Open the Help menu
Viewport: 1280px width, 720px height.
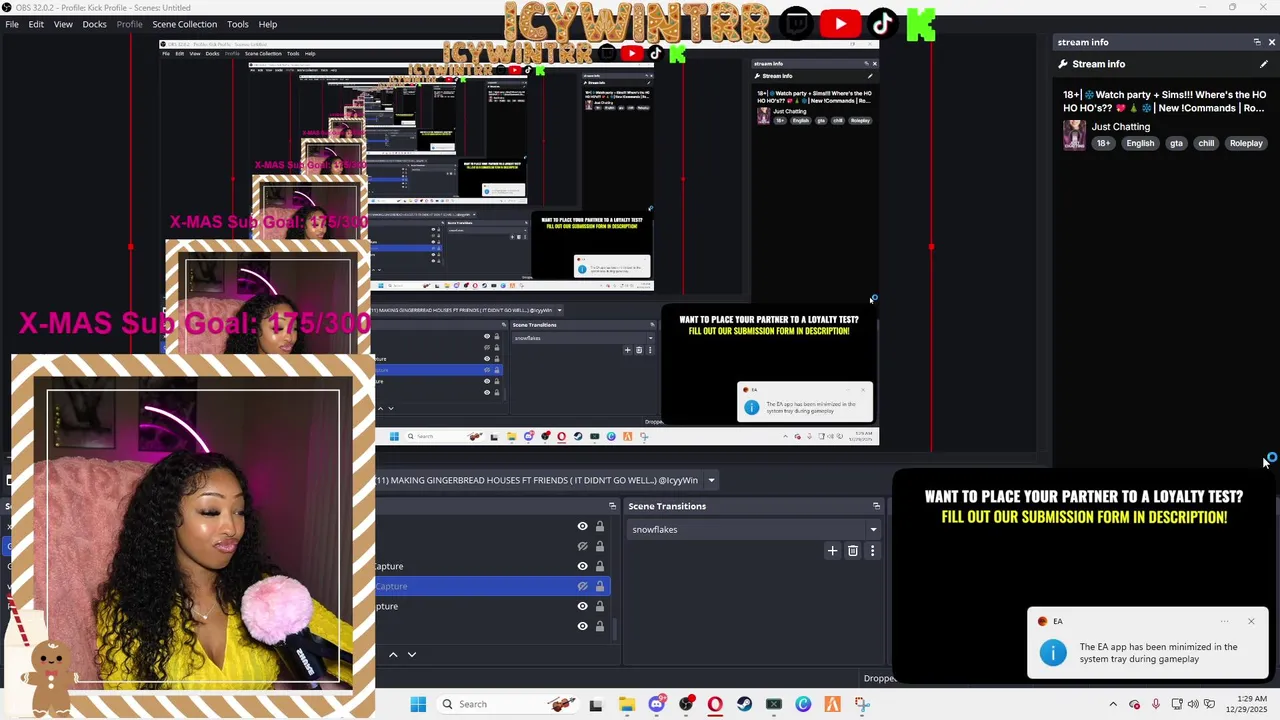[268, 24]
